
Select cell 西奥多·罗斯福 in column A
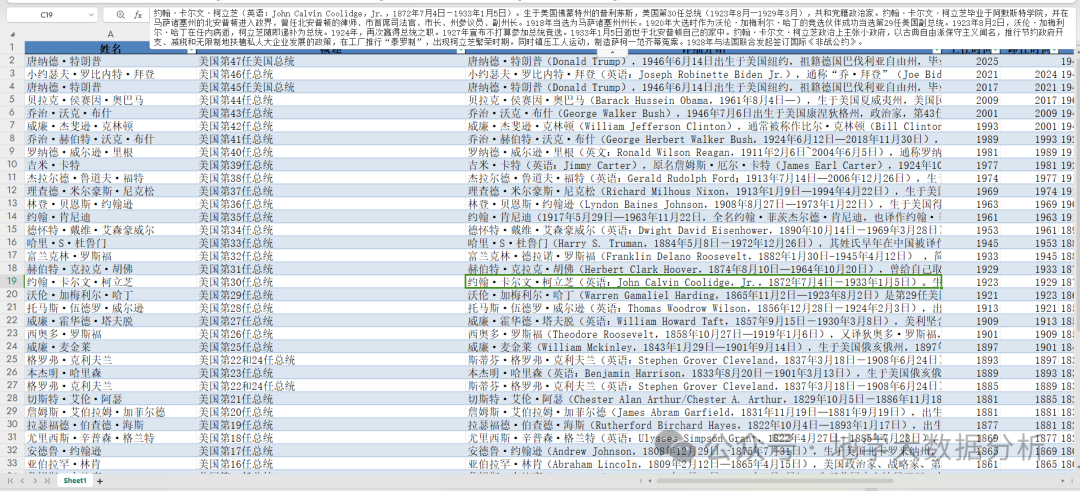tap(110, 334)
